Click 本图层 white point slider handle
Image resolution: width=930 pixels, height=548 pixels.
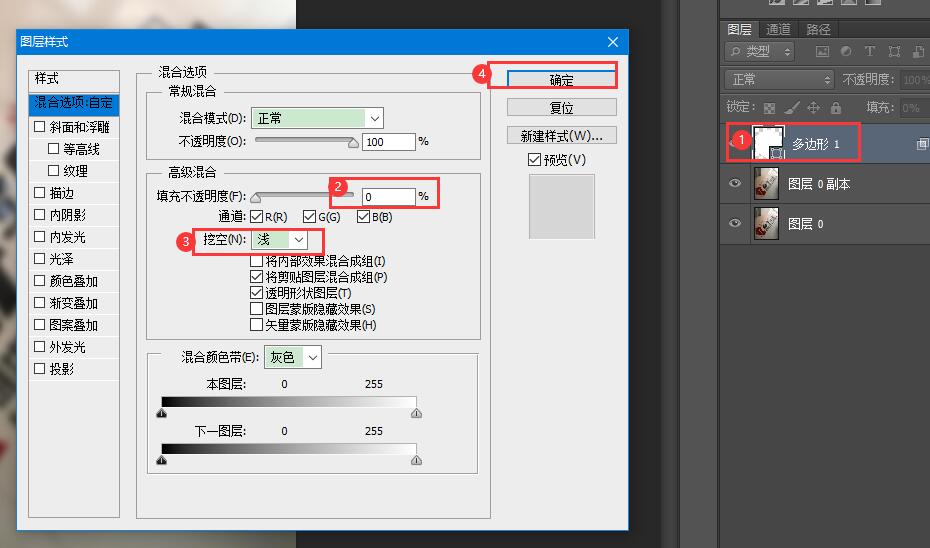[416, 413]
